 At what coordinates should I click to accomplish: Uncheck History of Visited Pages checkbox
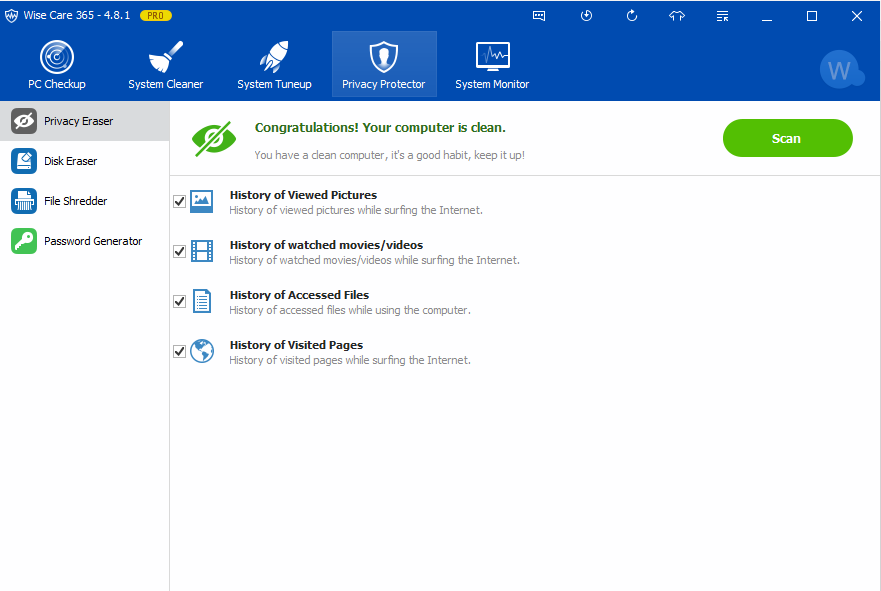[x=179, y=351]
